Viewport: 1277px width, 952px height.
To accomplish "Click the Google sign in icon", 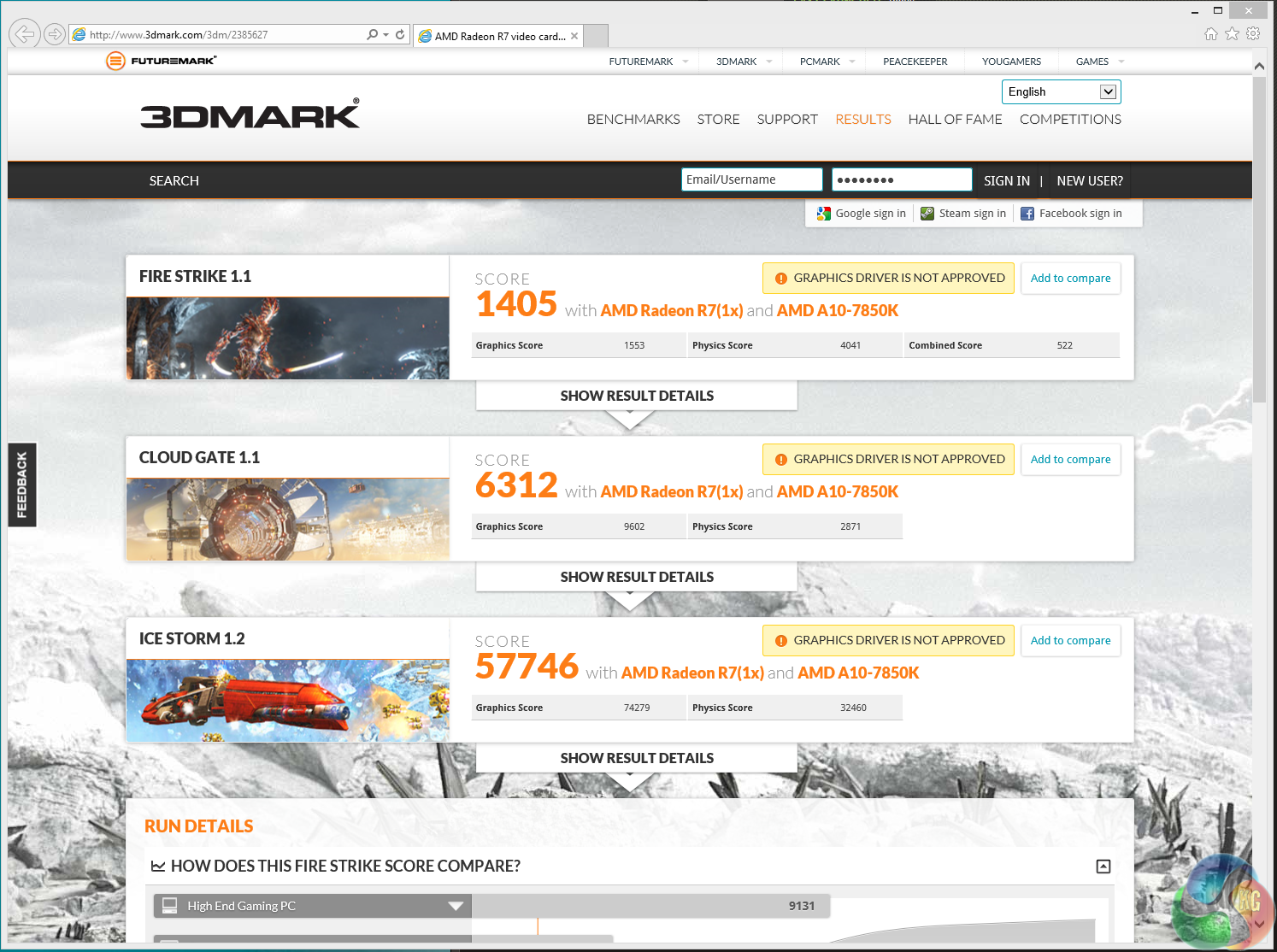I will tap(823, 214).
